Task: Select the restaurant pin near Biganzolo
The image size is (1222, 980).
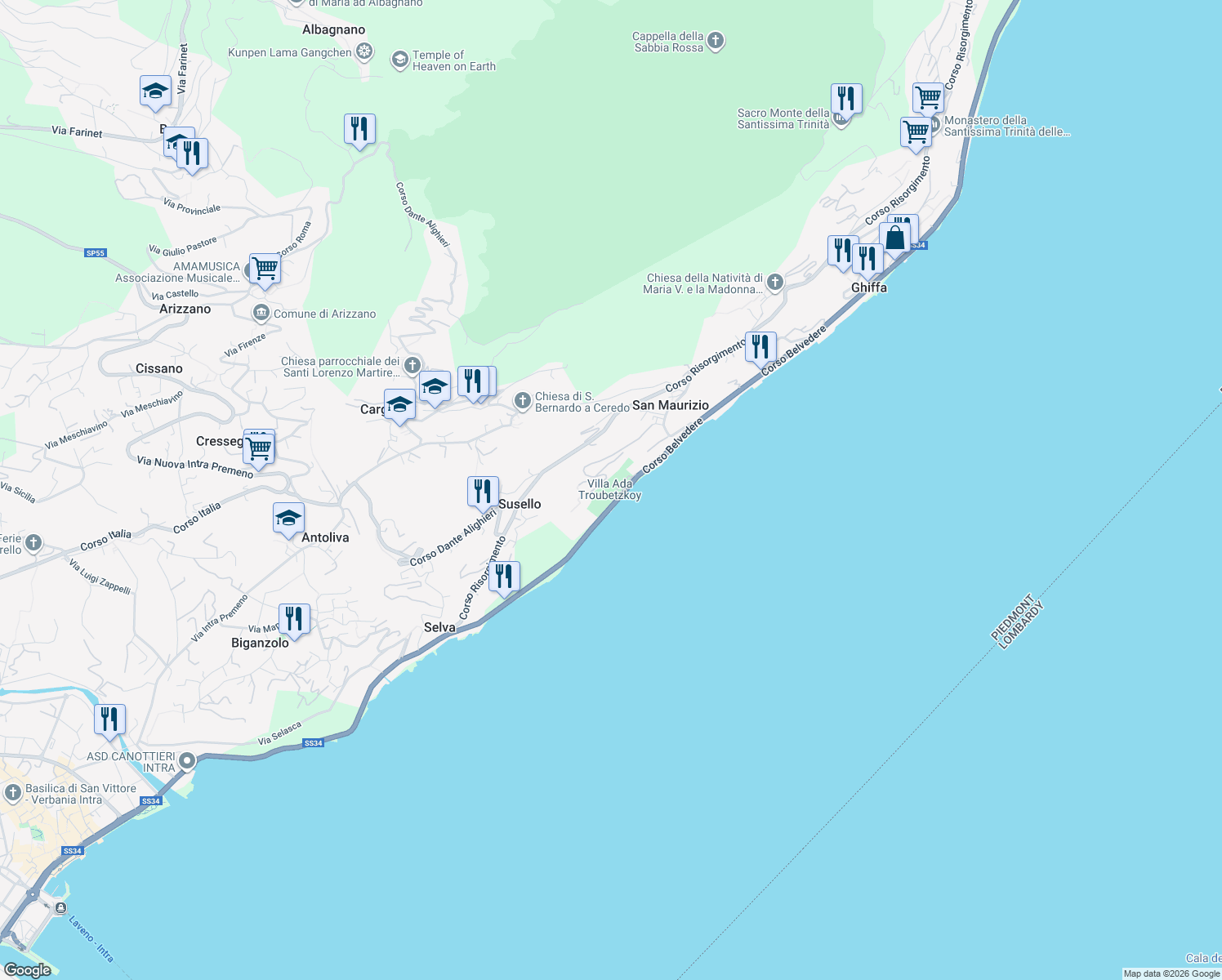Action: pos(293,617)
